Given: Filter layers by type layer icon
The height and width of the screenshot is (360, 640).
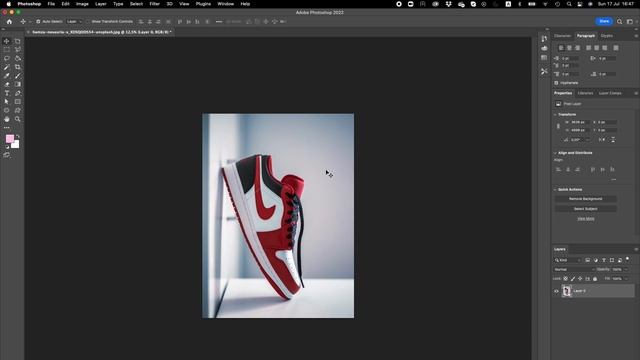Looking at the screenshot, I should [x=604, y=260].
